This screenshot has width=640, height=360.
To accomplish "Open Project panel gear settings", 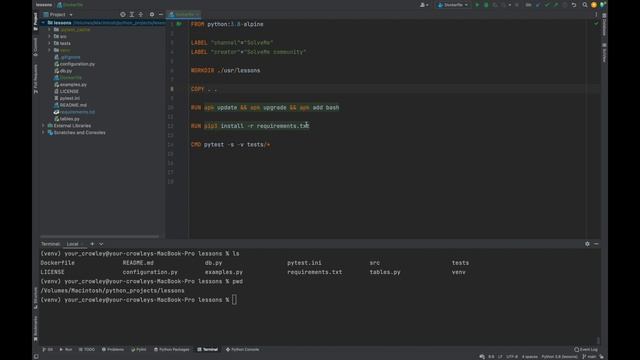I will click(x=151, y=14).
